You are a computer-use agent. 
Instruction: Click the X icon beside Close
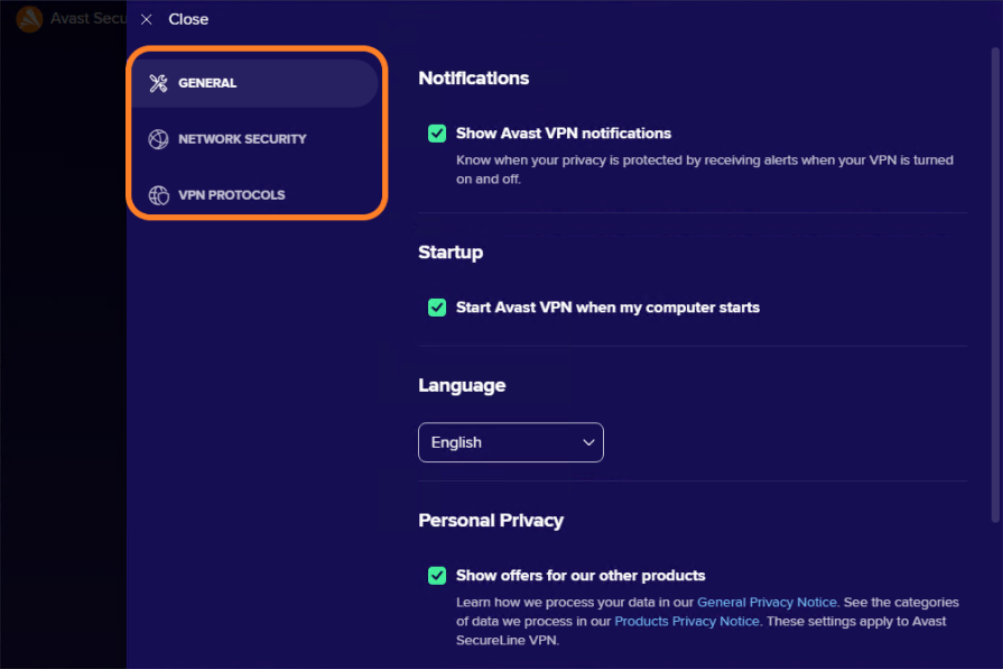(146, 20)
